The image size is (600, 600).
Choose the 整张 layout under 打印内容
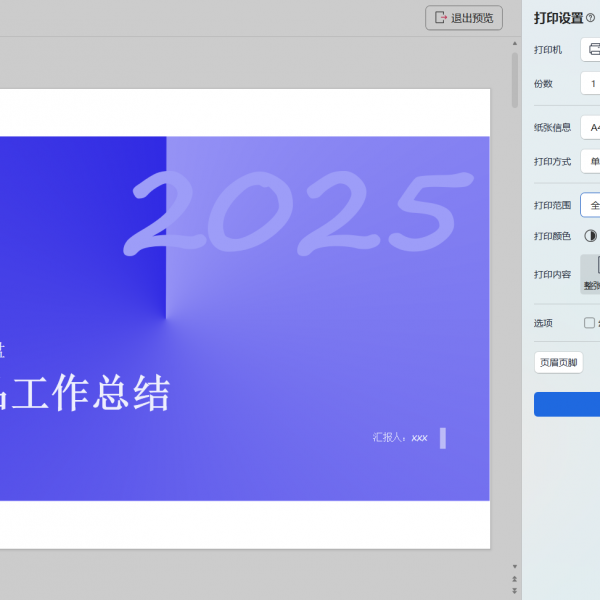(x=591, y=274)
